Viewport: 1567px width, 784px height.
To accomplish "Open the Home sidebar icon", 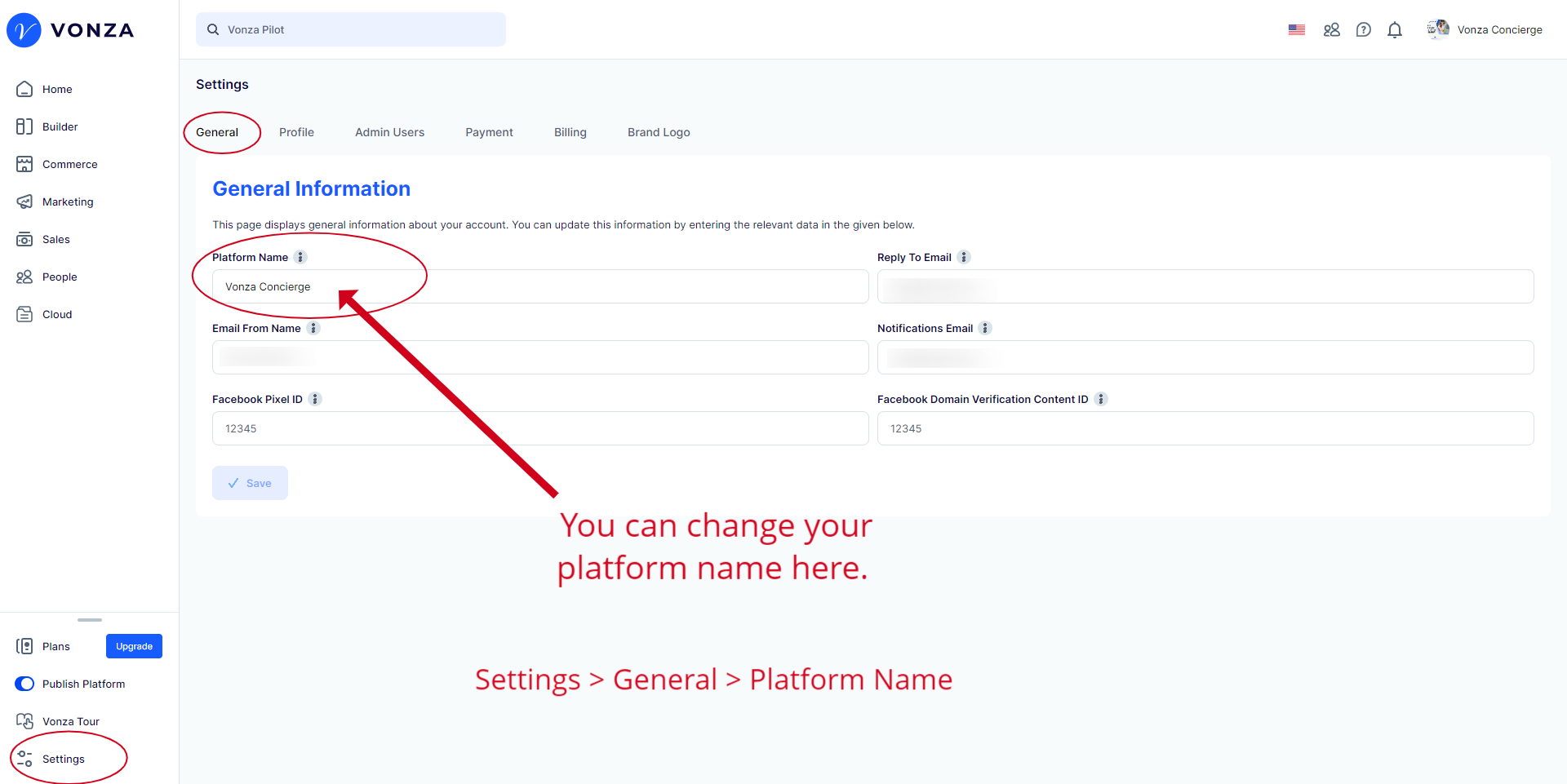I will click(x=24, y=89).
